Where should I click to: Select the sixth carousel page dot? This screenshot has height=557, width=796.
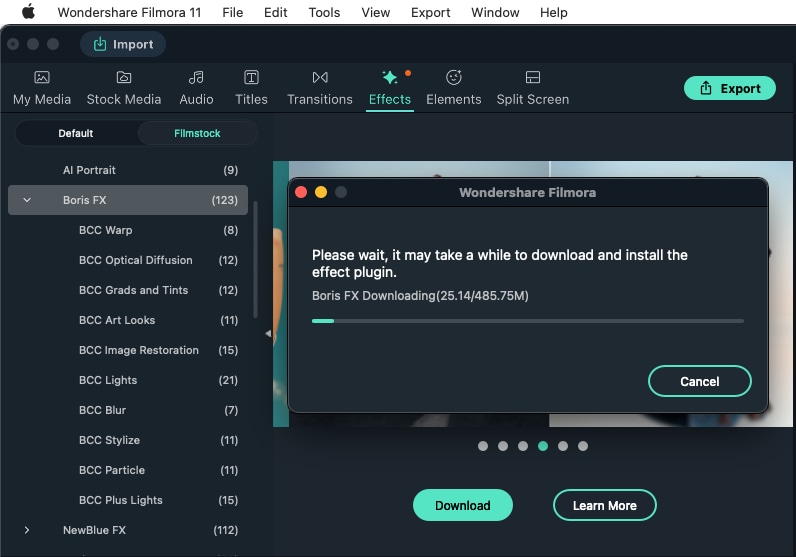[583, 446]
